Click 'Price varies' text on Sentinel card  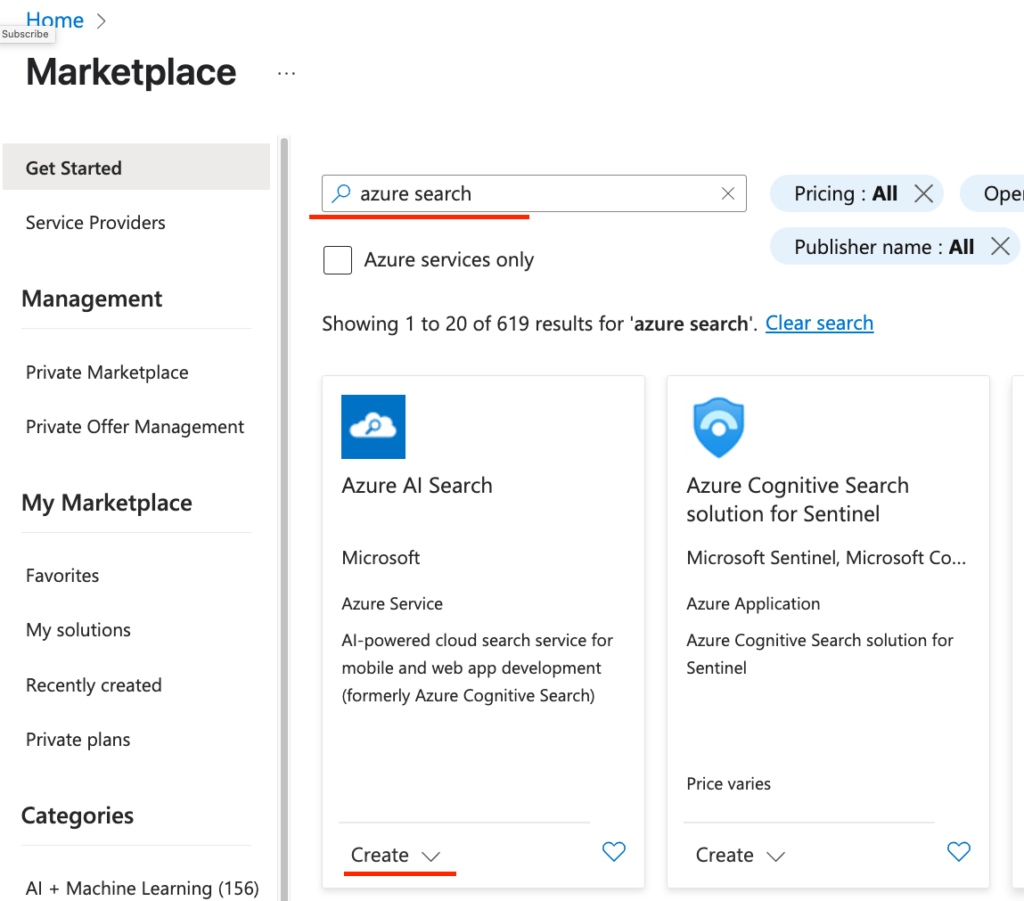pos(728,783)
